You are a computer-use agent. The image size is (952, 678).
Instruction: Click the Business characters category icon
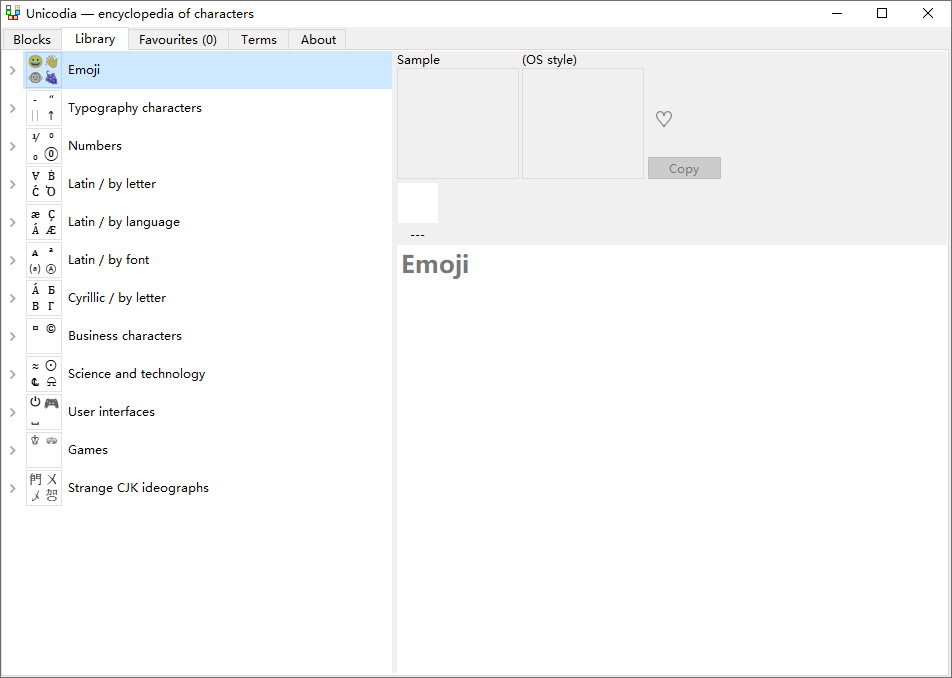coord(43,336)
